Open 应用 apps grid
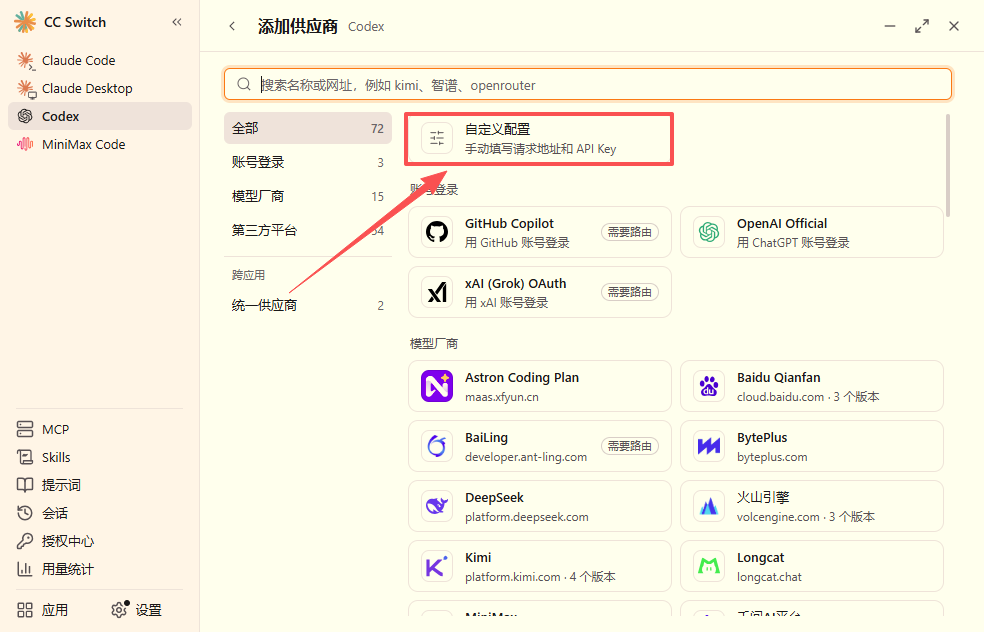 (43, 610)
